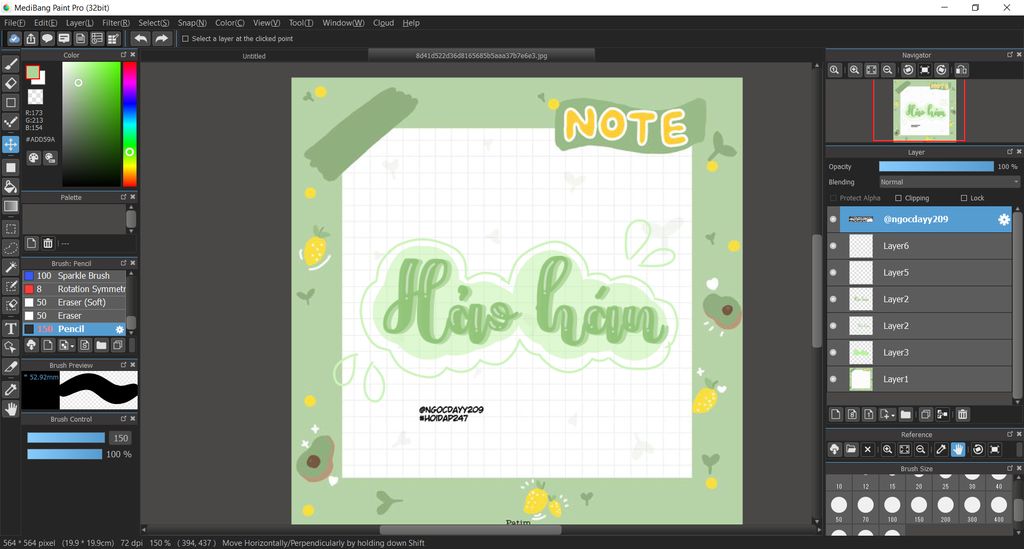Select the Rotation Symmetry brush

tap(74, 289)
